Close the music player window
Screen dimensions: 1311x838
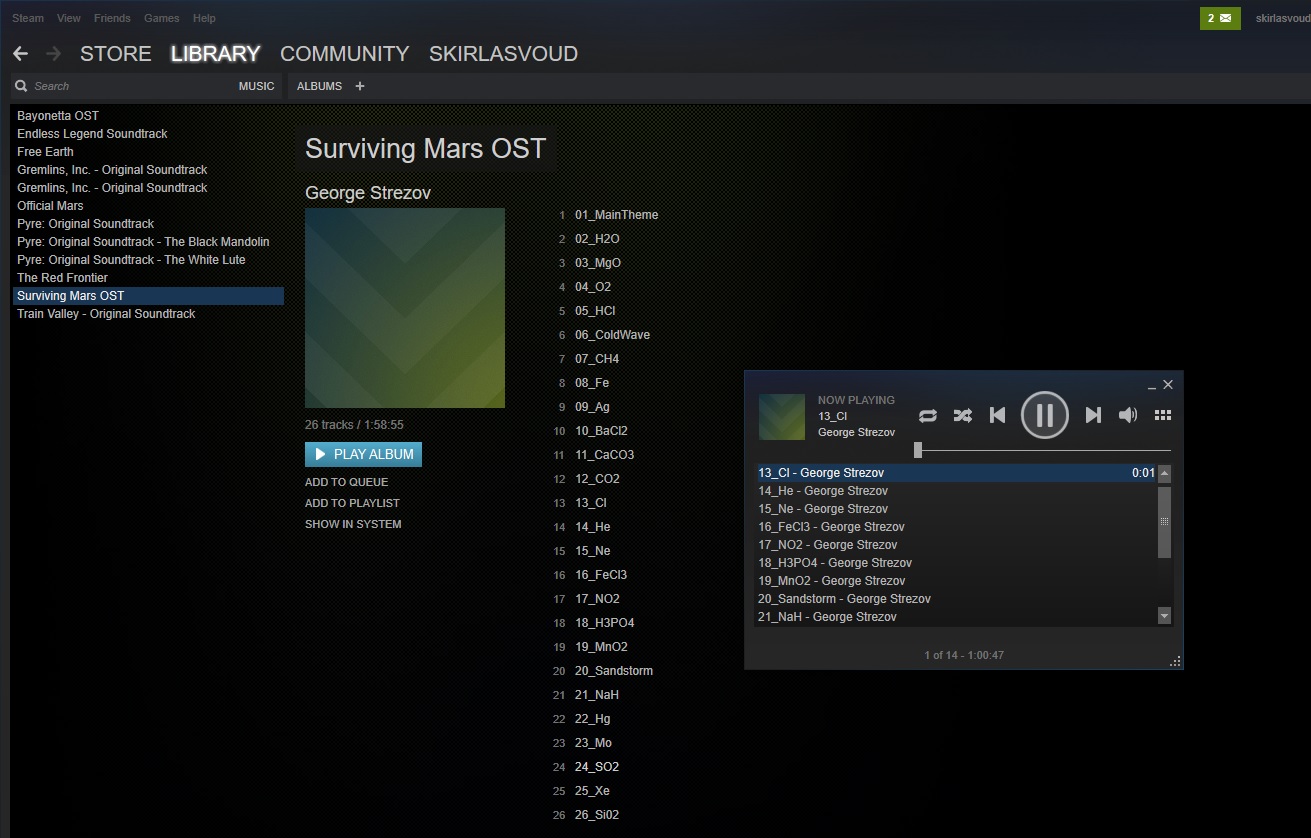point(1168,385)
